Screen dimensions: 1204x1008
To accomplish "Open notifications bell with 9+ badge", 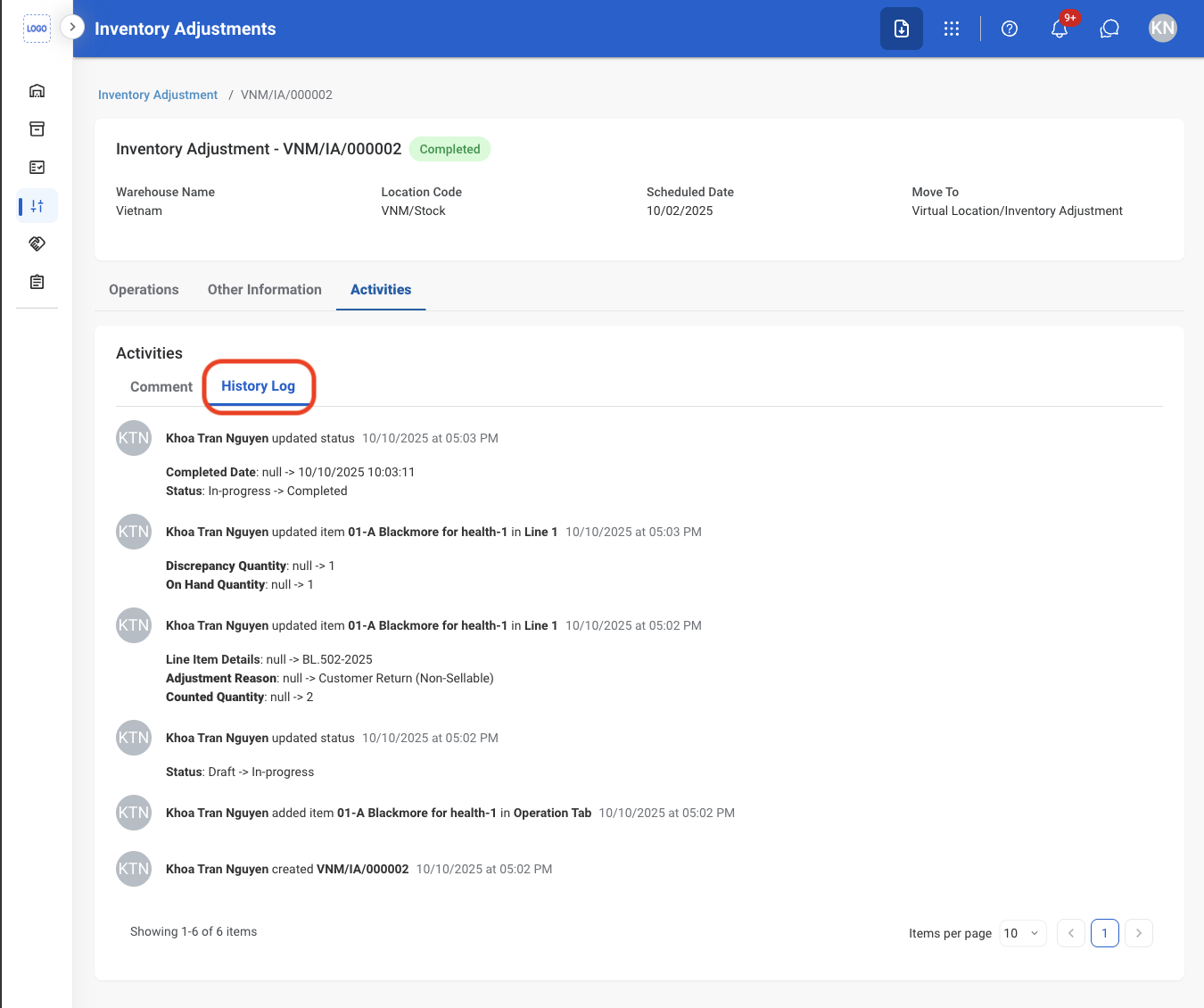I will click(1060, 29).
